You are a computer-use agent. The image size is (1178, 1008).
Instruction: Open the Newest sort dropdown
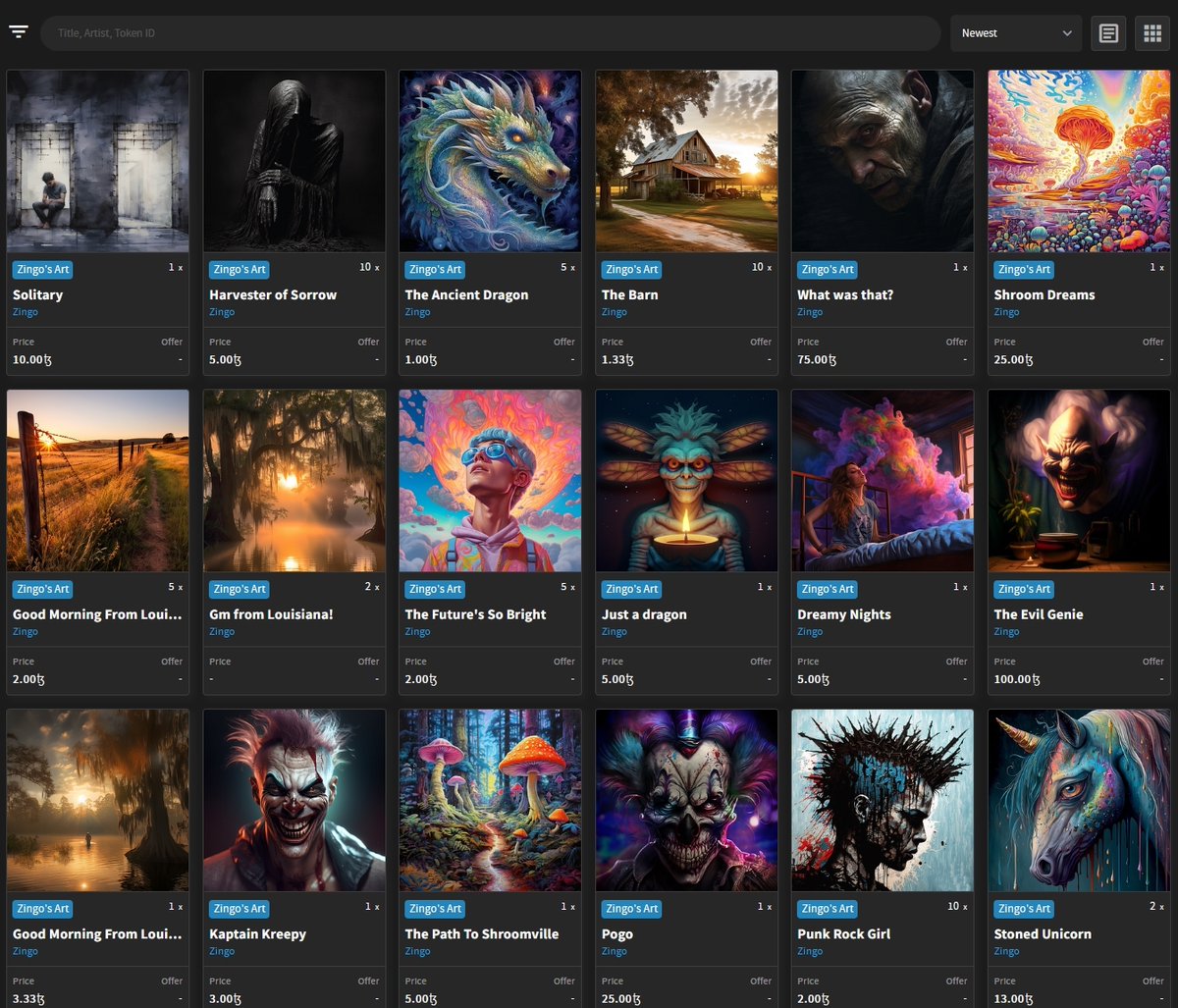1016,33
